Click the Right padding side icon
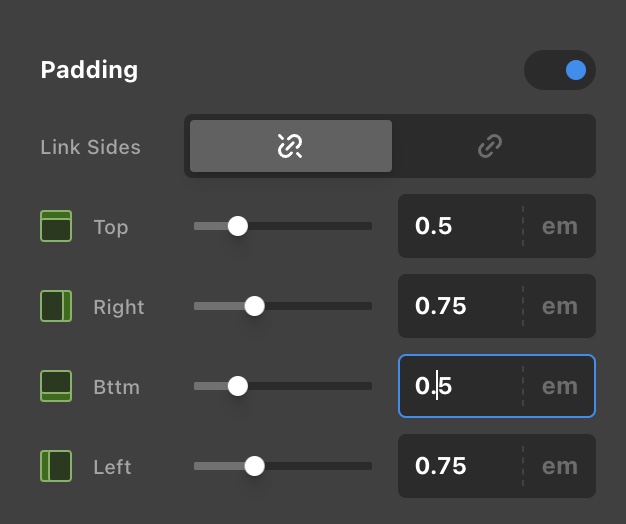This screenshot has height=524, width=626. pos(56,306)
